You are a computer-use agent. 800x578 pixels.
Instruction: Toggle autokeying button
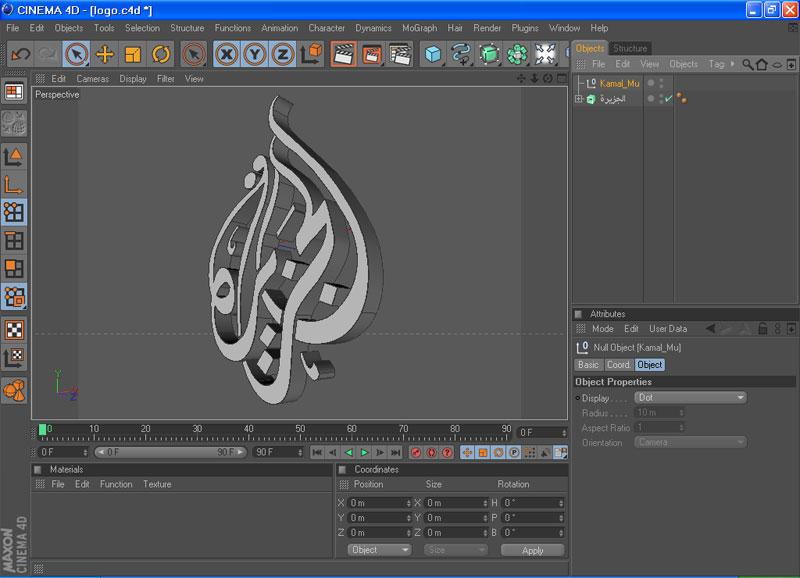pyautogui.click(x=432, y=453)
